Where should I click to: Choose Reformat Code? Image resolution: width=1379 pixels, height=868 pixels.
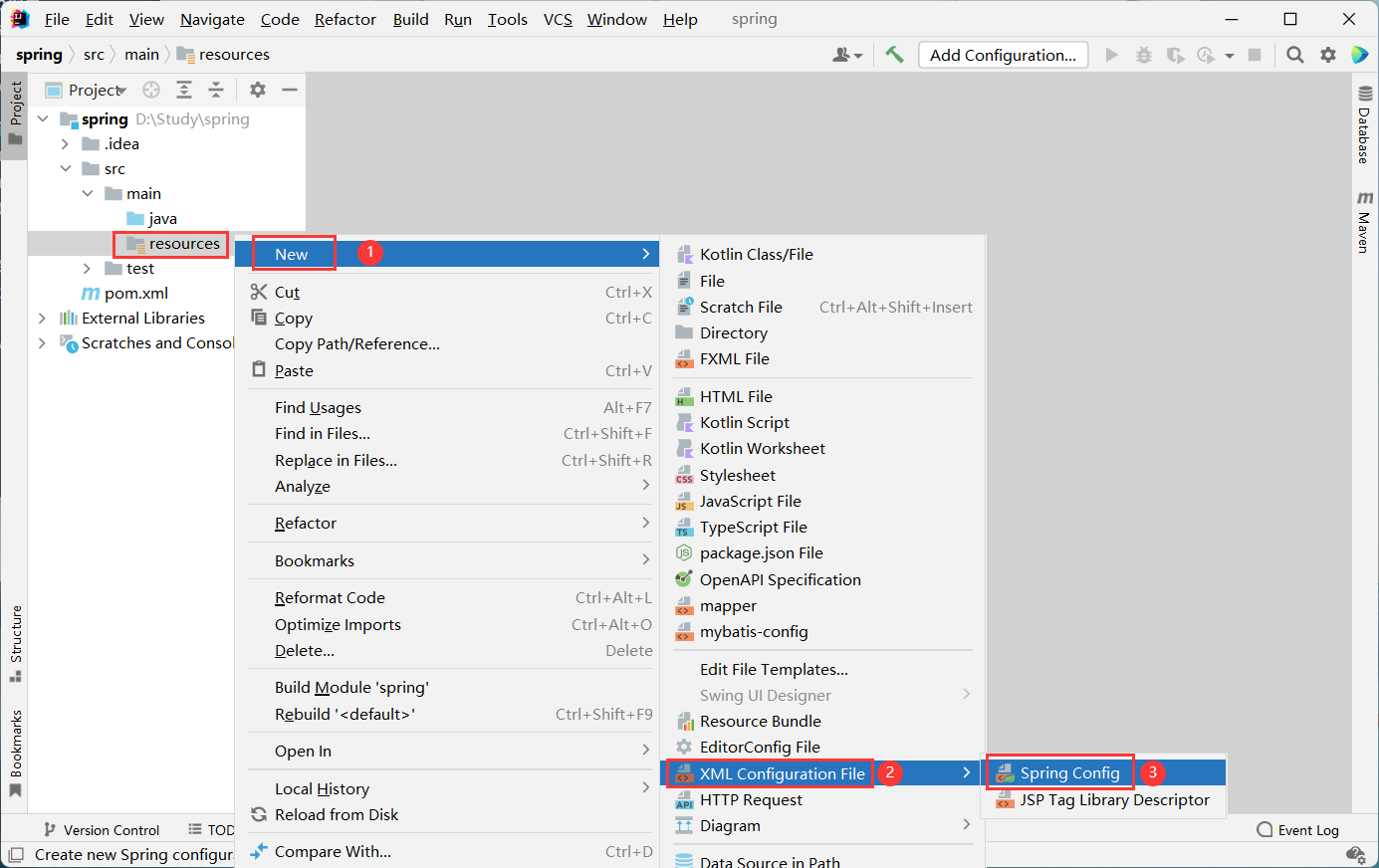coord(447,597)
